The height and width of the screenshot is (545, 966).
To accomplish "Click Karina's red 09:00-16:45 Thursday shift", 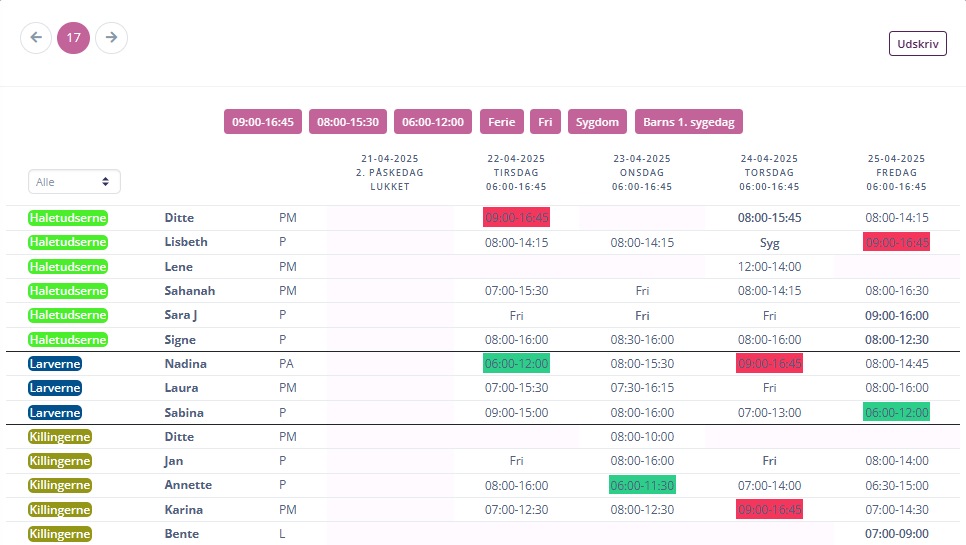I will pos(769,509).
